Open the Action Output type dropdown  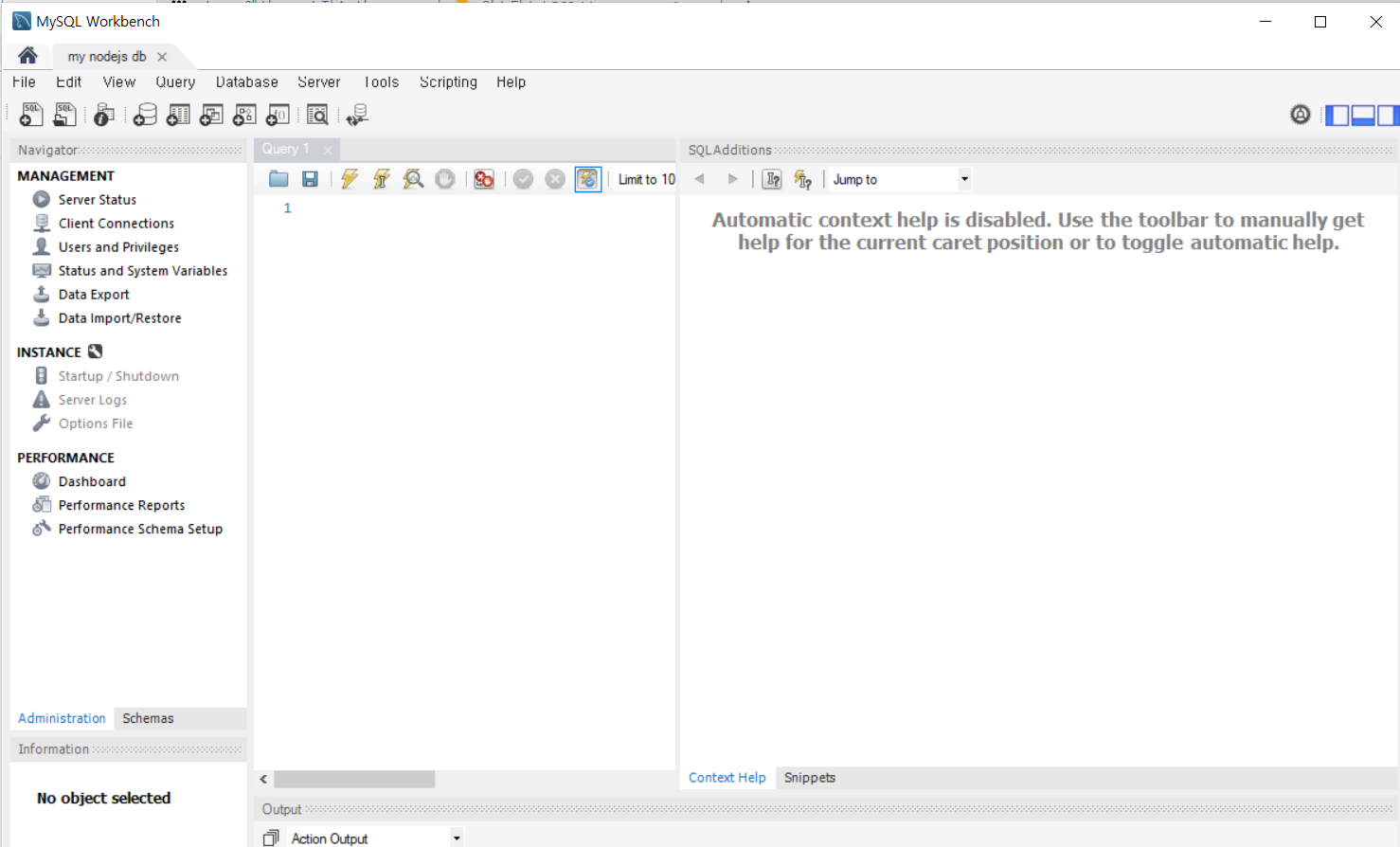(375, 838)
